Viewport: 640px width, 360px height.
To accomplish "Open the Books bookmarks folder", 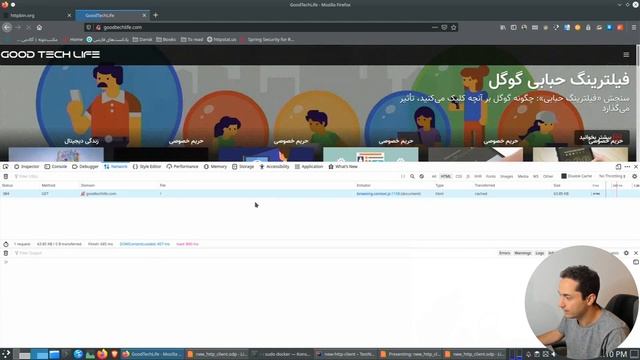I will pyautogui.click(x=166, y=40).
